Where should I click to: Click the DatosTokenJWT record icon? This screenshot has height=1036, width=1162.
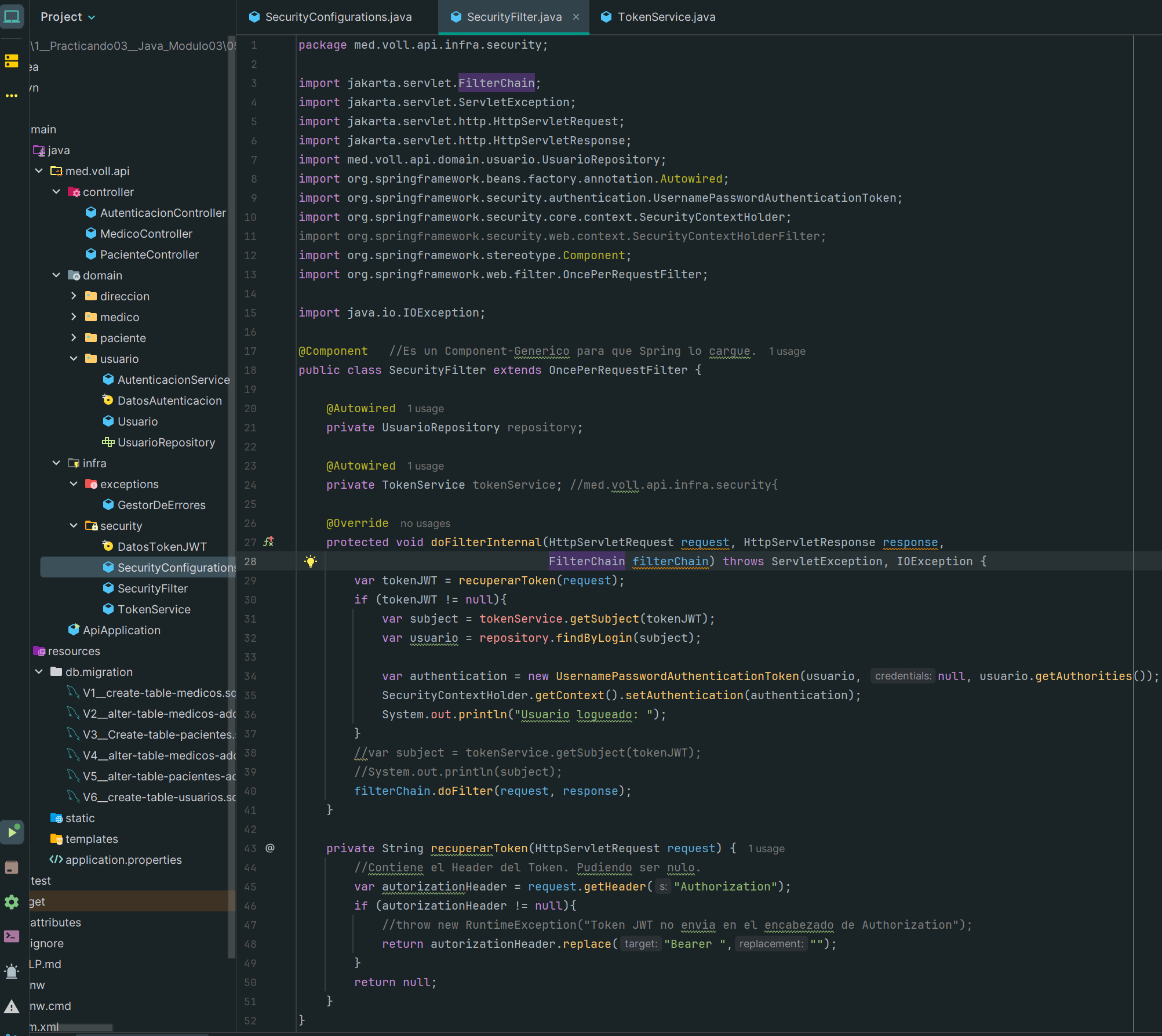(108, 546)
